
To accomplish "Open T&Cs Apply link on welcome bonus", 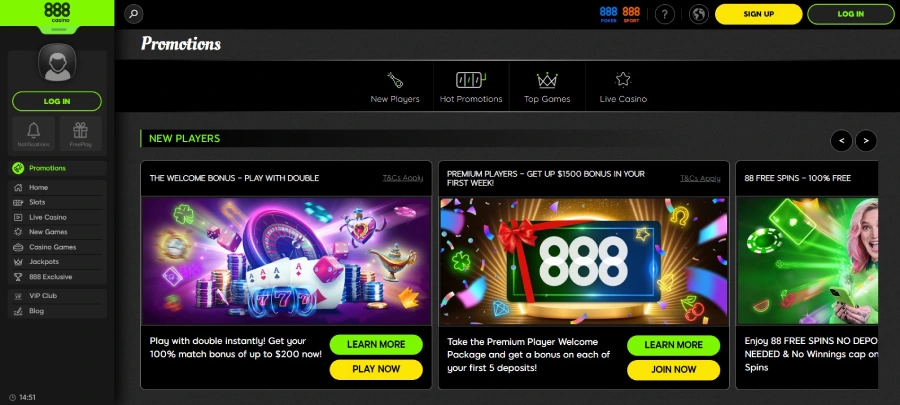I will [x=403, y=178].
